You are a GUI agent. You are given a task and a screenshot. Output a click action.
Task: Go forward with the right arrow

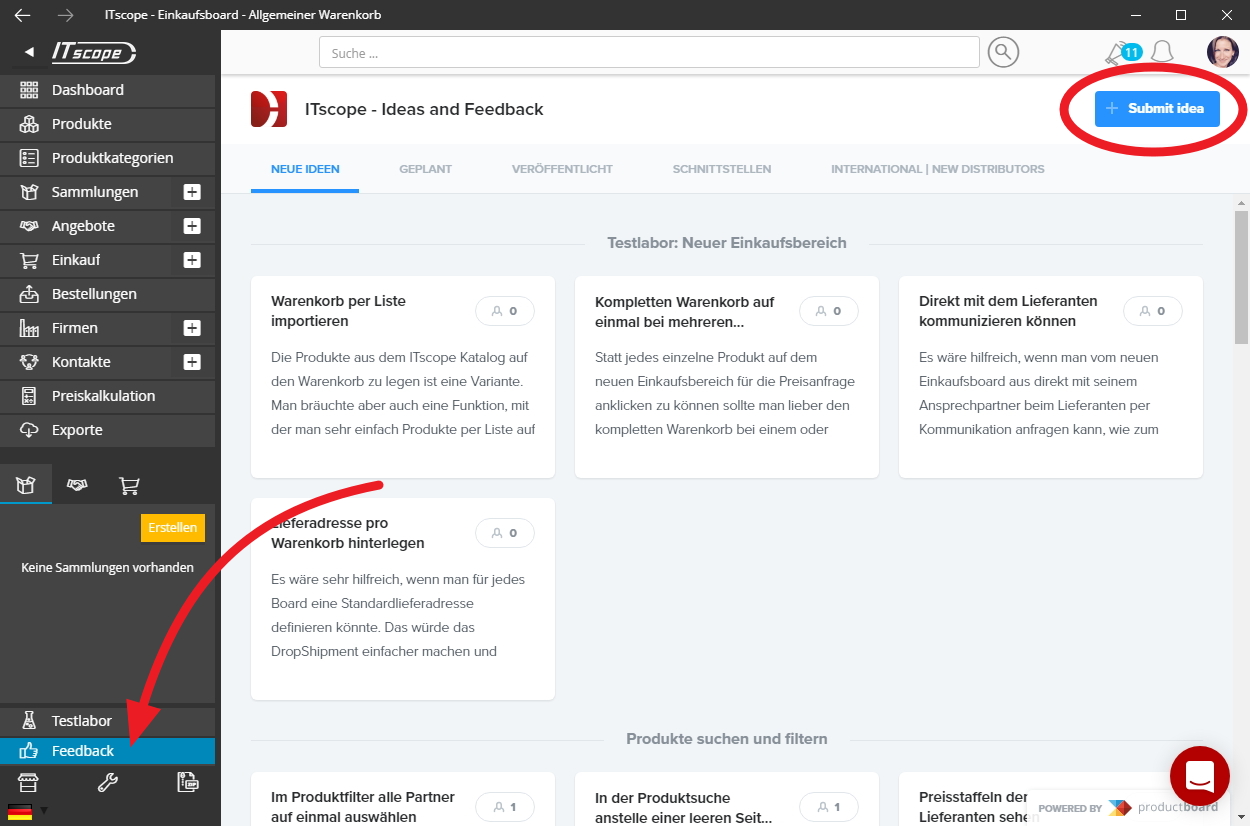point(65,15)
